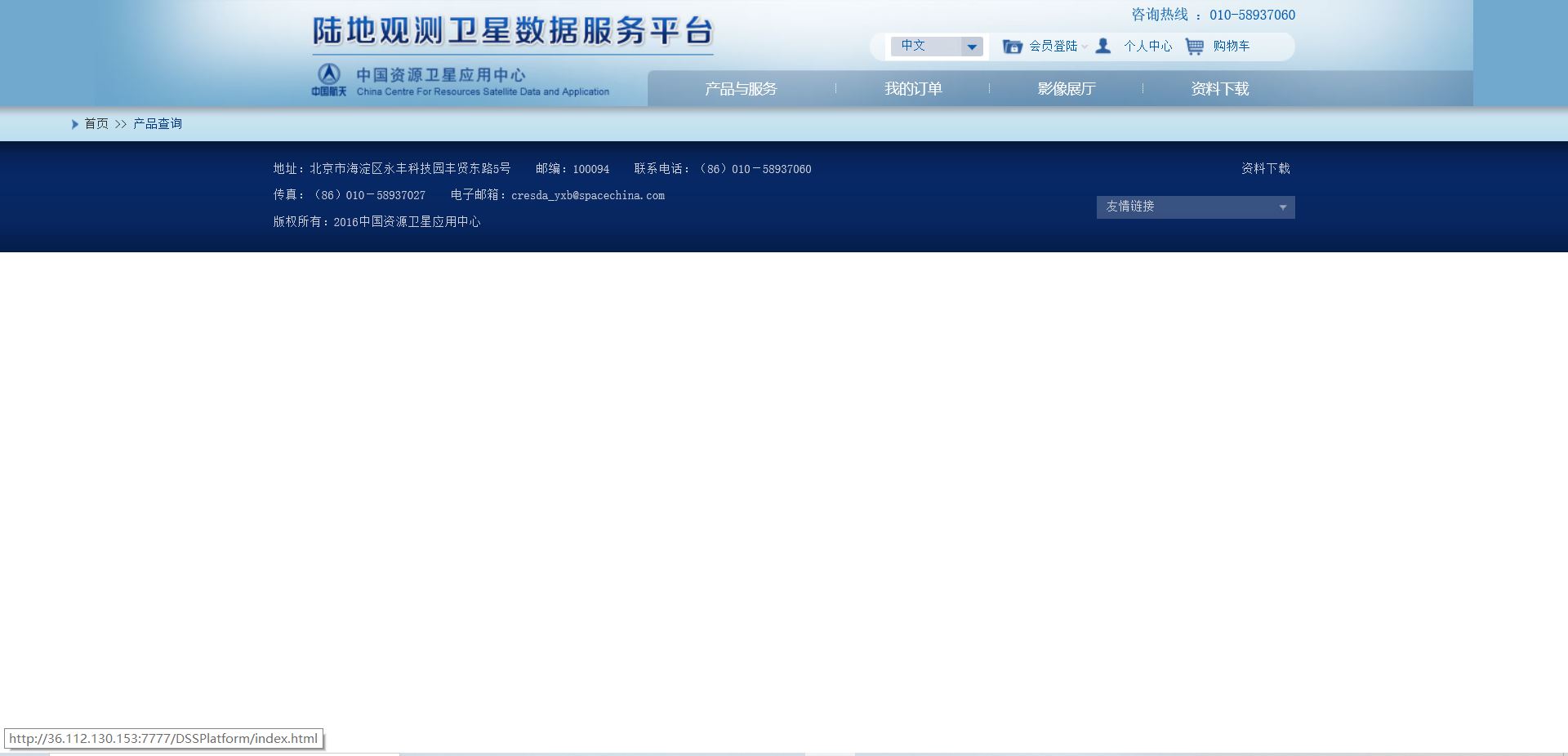Image resolution: width=1568 pixels, height=756 pixels.
Task: Click the shopping cart icon
Action: (x=1194, y=47)
